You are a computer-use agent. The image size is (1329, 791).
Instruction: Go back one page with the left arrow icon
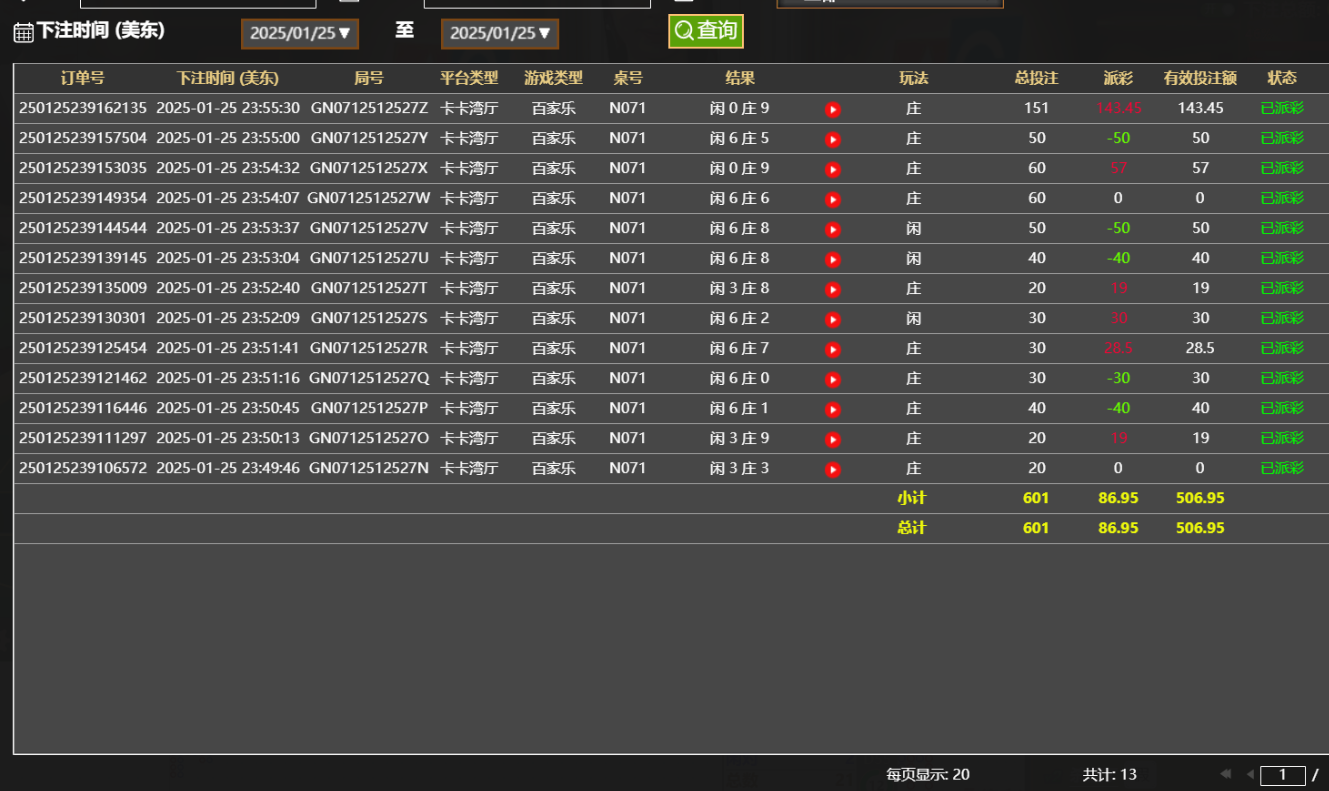pos(1248,773)
